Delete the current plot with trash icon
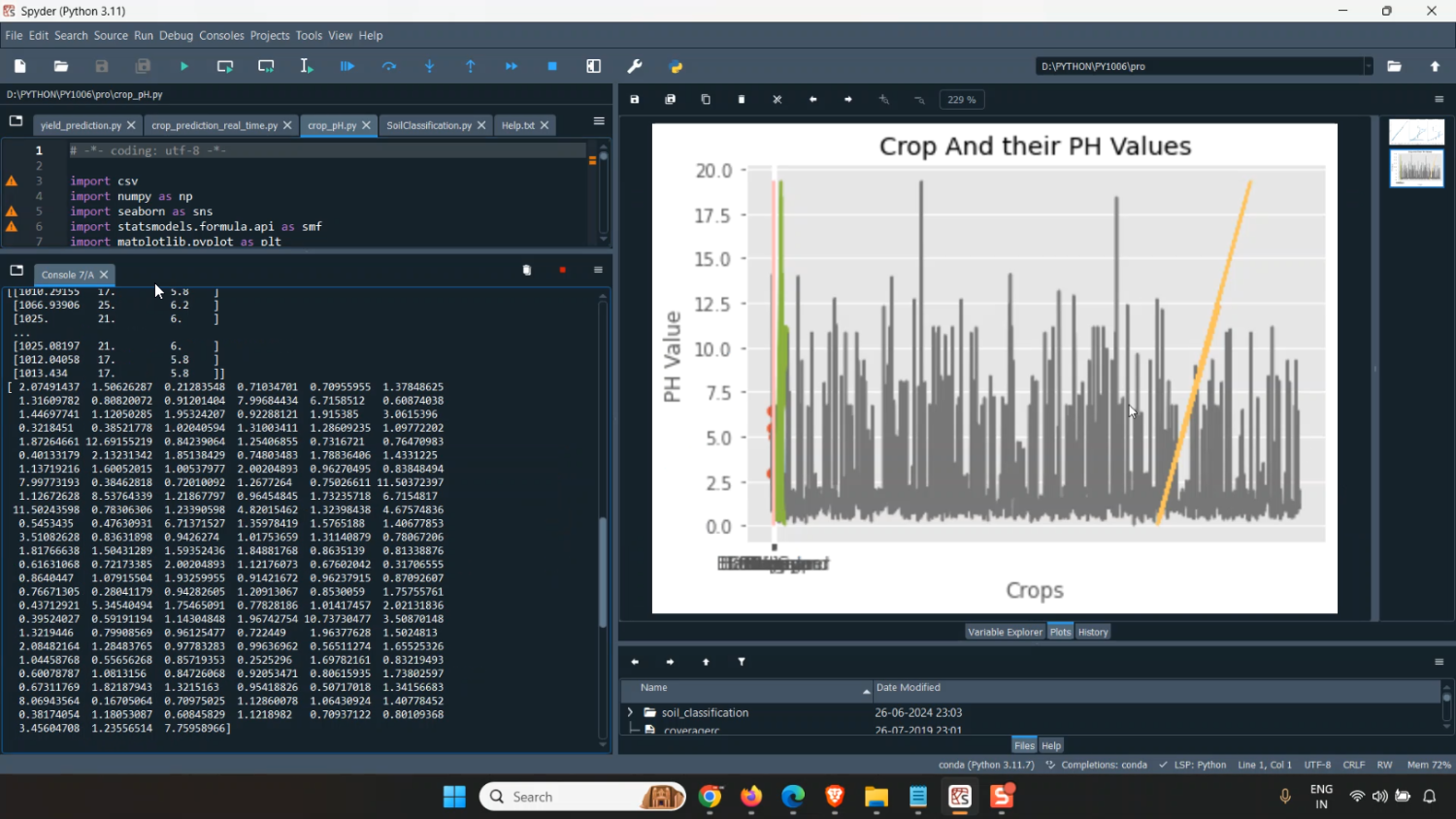 click(742, 99)
